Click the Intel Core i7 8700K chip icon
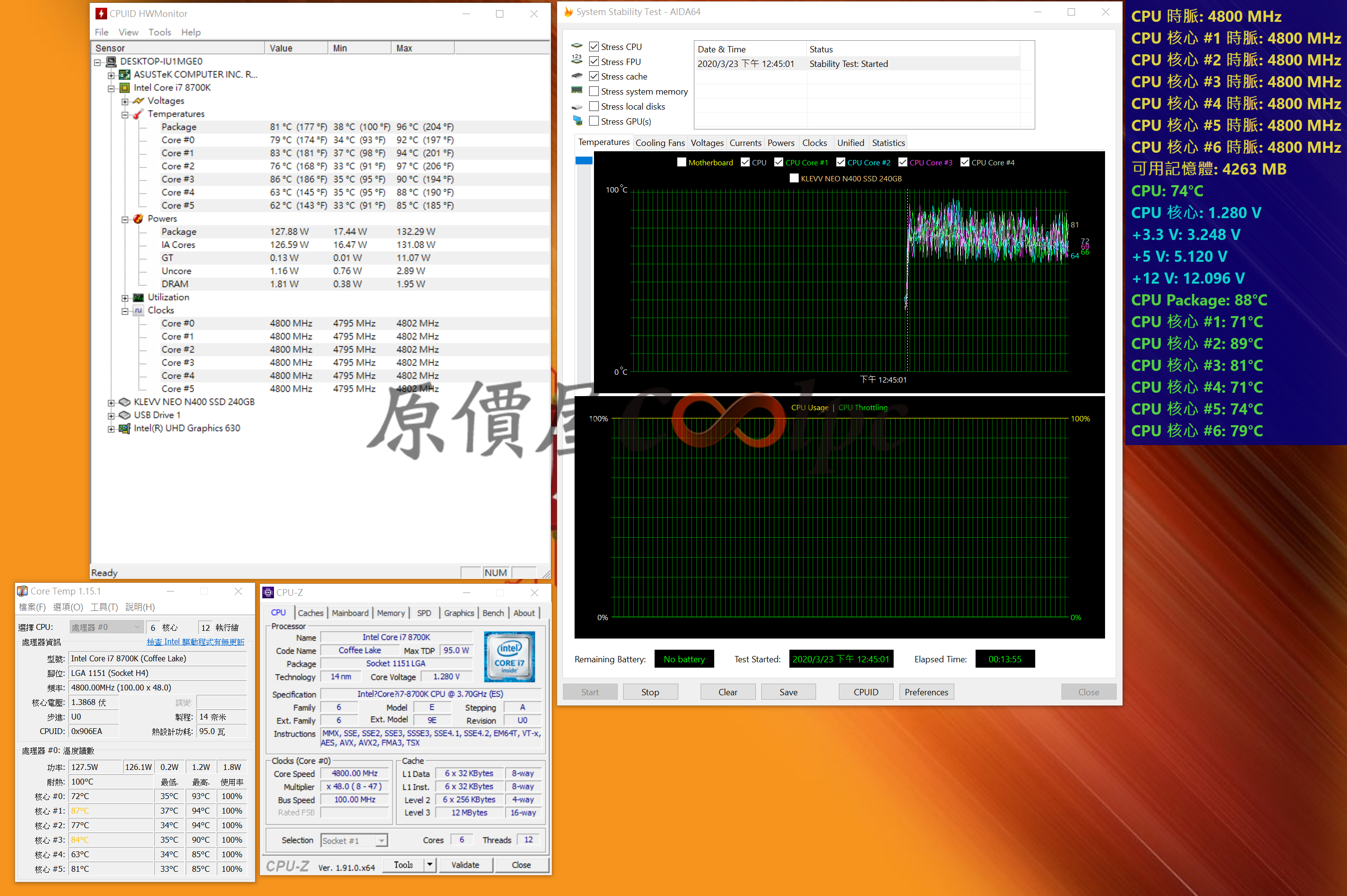This screenshot has height=896, width=1347. pos(125,87)
